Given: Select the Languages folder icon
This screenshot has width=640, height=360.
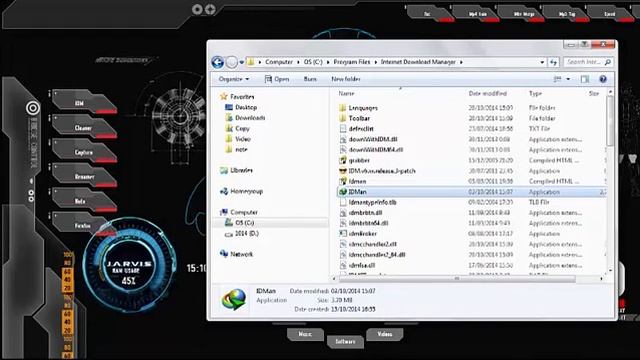Looking at the screenshot, I should (x=343, y=108).
